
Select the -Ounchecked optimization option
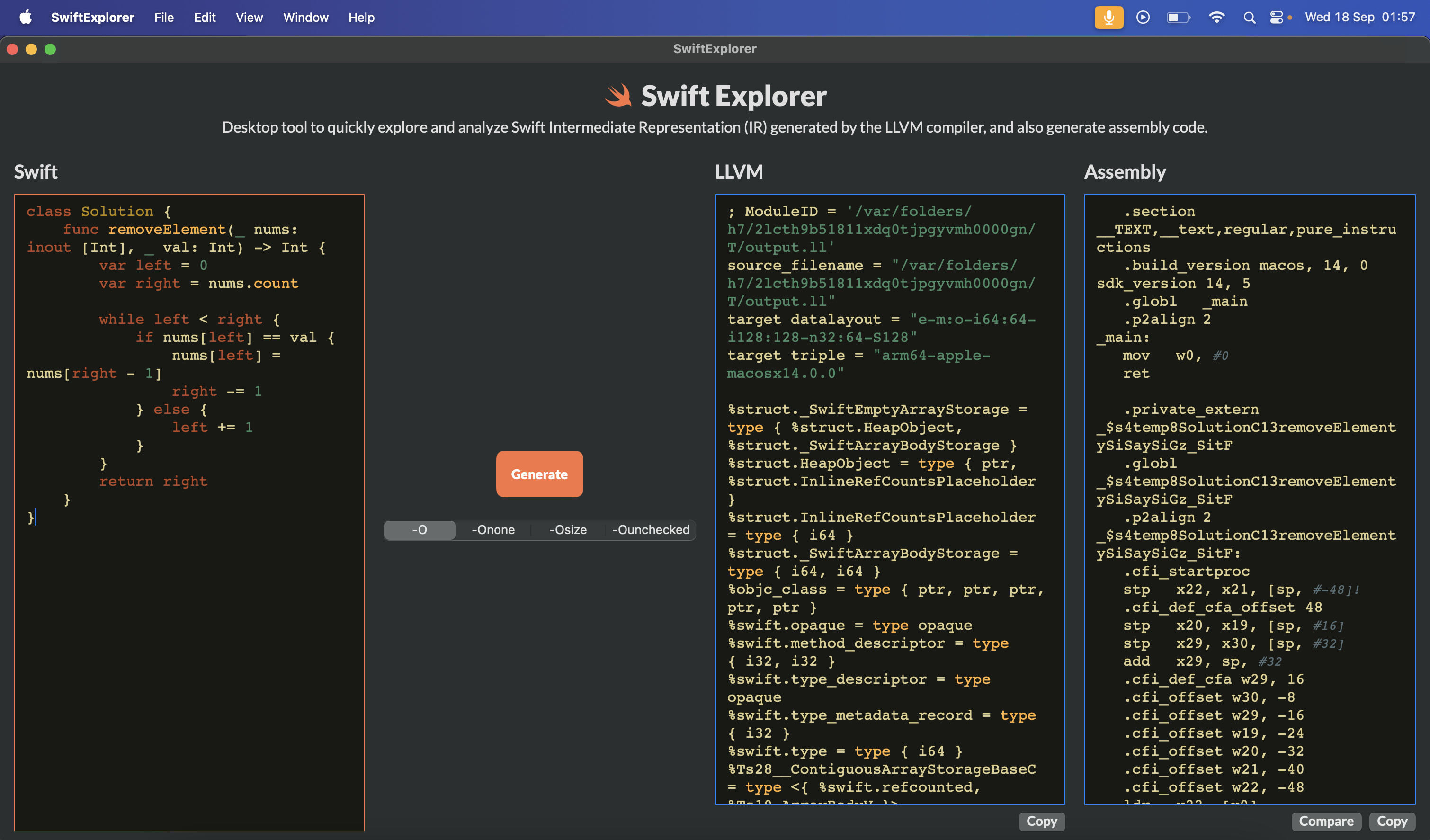coord(650,529)
